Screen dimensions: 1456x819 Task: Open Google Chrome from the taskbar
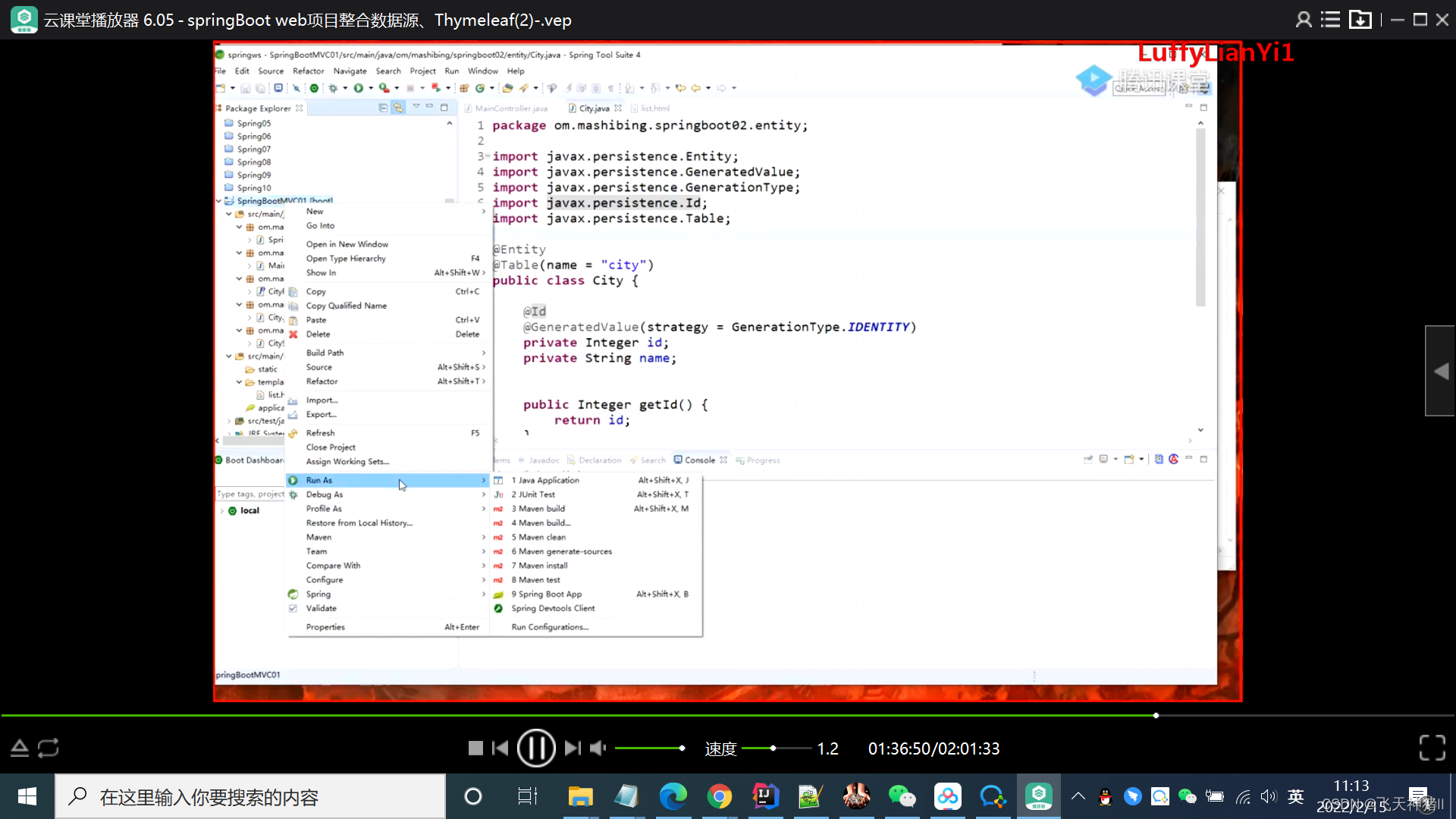719,796
